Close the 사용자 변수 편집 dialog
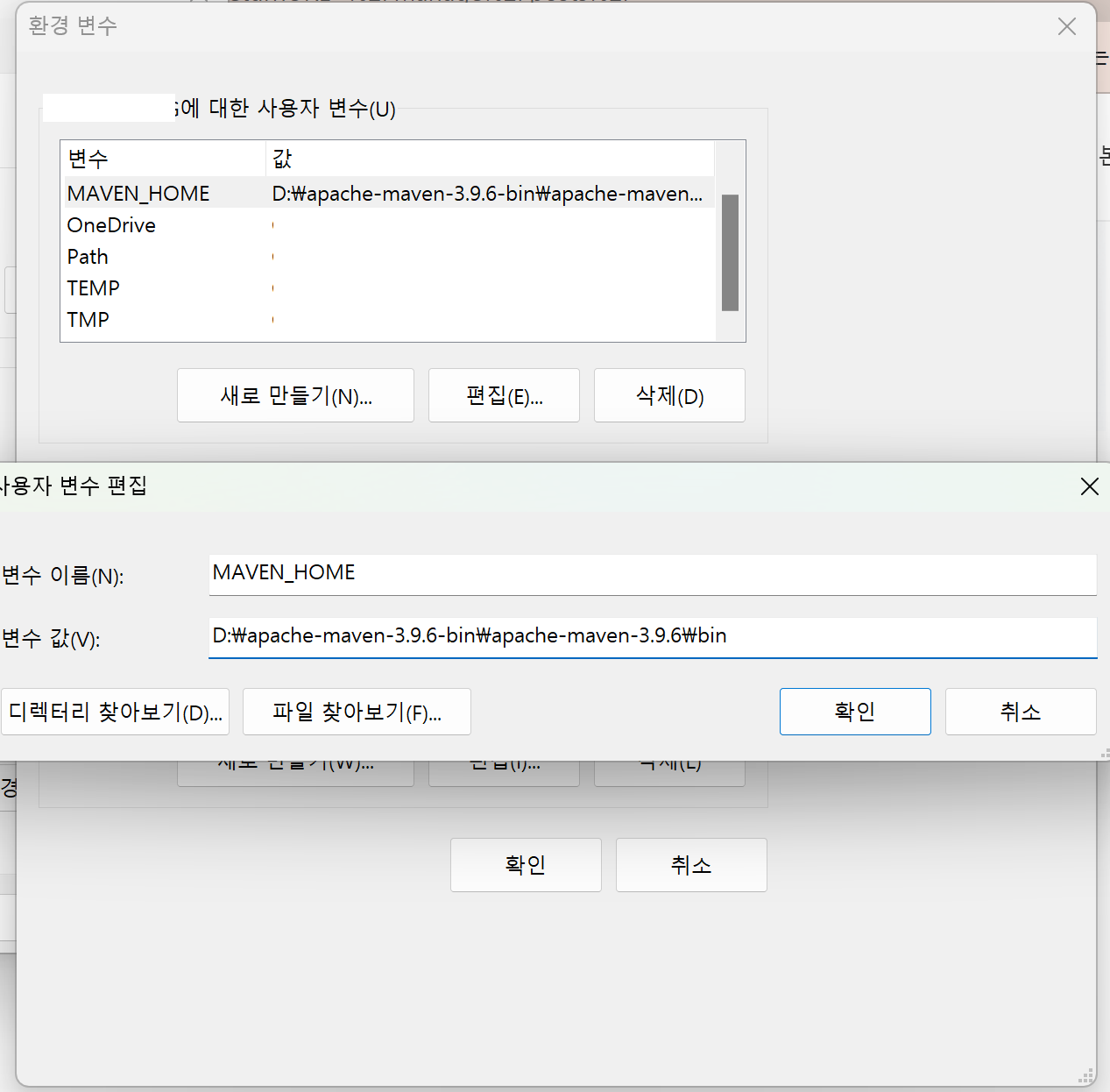This screenshot has width=1110, height=1092. point(1089,486)
